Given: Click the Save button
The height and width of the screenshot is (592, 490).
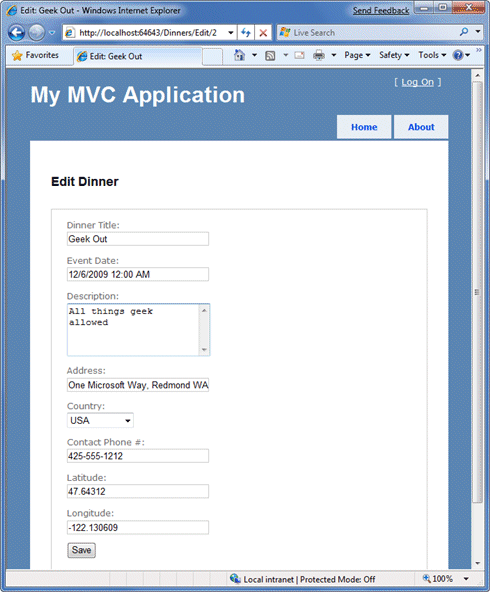Looking at the screenshot, I should (x=82, y=550).
